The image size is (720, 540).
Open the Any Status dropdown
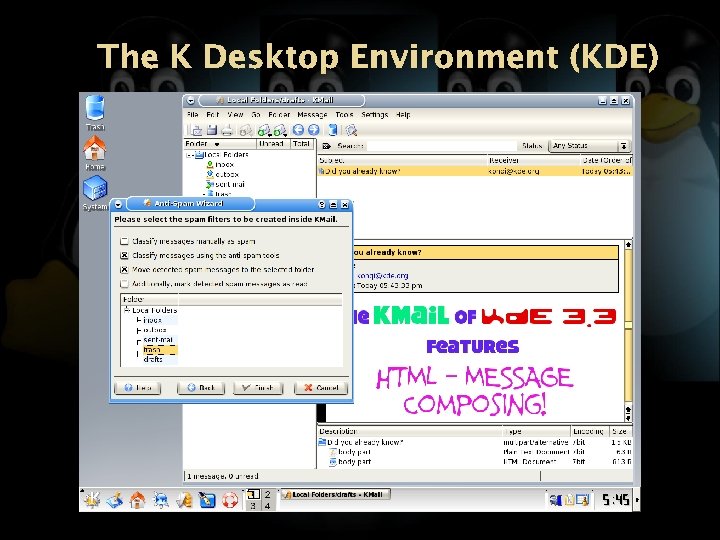(590, 146)
